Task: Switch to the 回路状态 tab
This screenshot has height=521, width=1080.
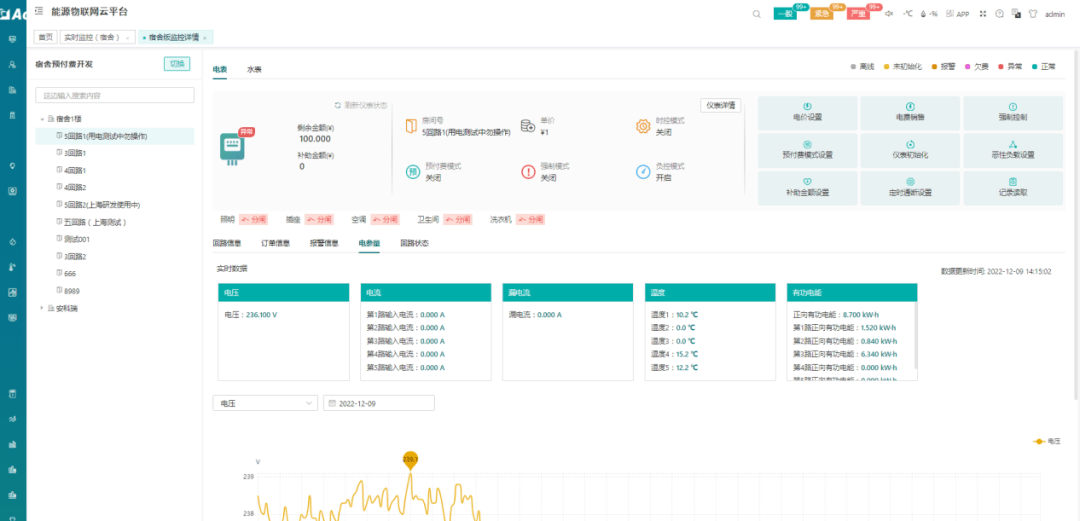Action: coord(415,243)
